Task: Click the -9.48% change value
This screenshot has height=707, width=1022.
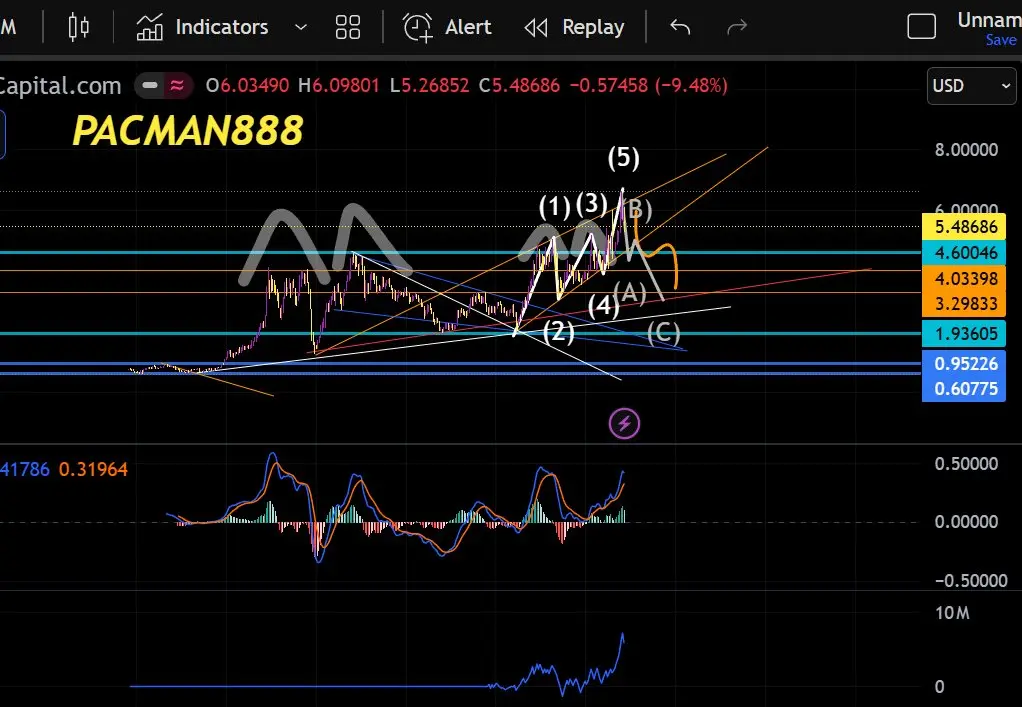Action: 691,85
